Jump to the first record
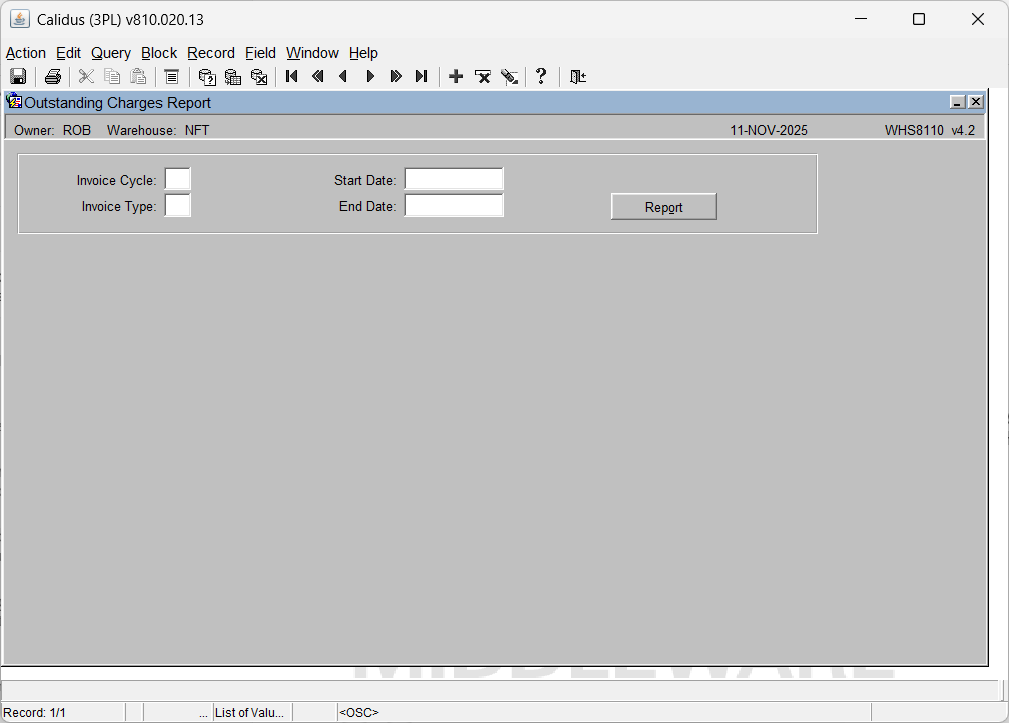 [292, 77]
